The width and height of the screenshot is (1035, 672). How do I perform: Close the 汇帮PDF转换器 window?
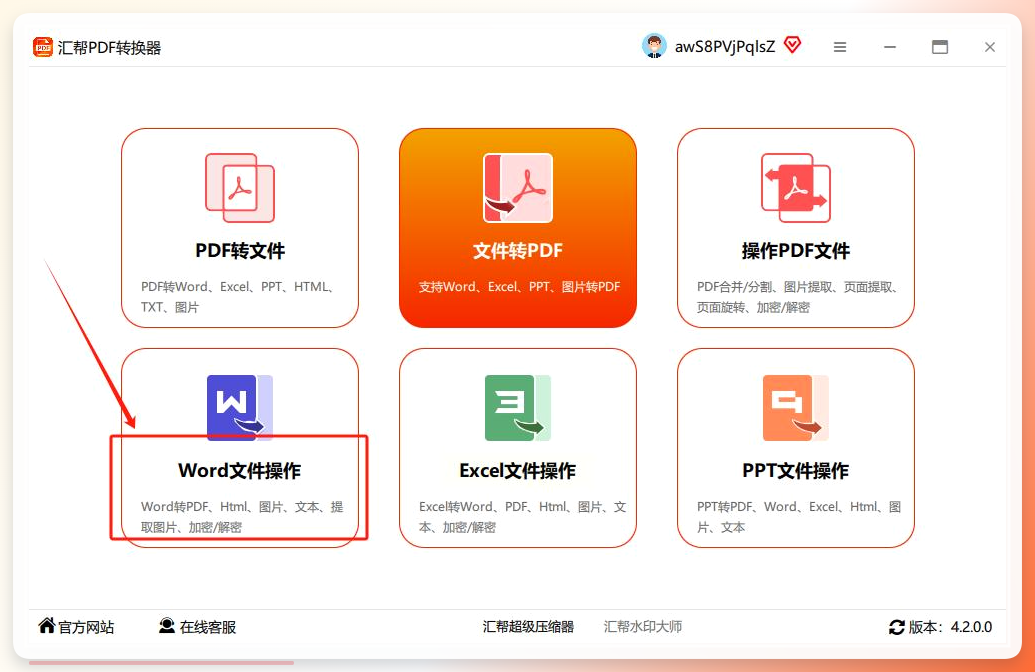989,47
